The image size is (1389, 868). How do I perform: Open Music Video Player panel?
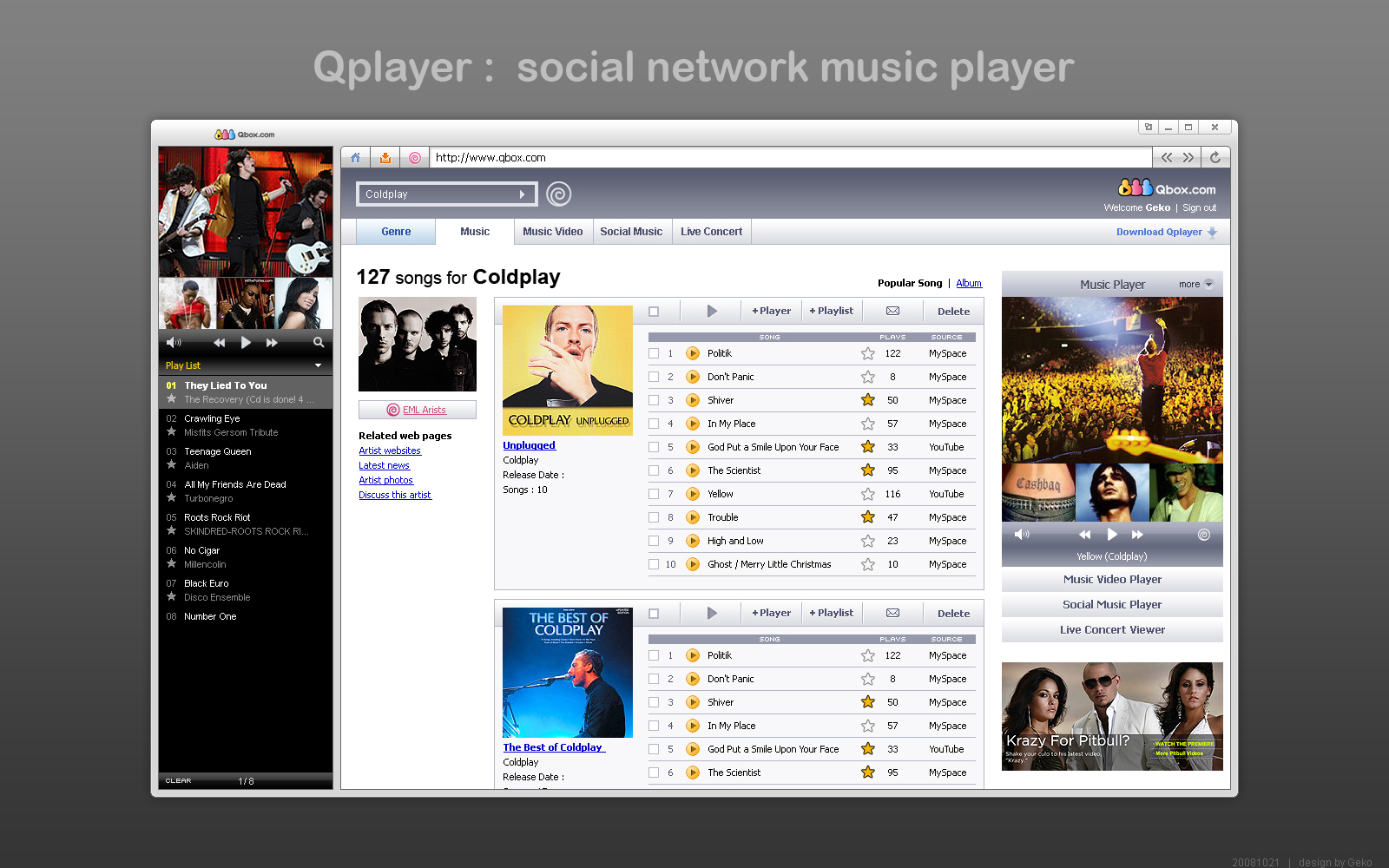(x=1112, y=580)
